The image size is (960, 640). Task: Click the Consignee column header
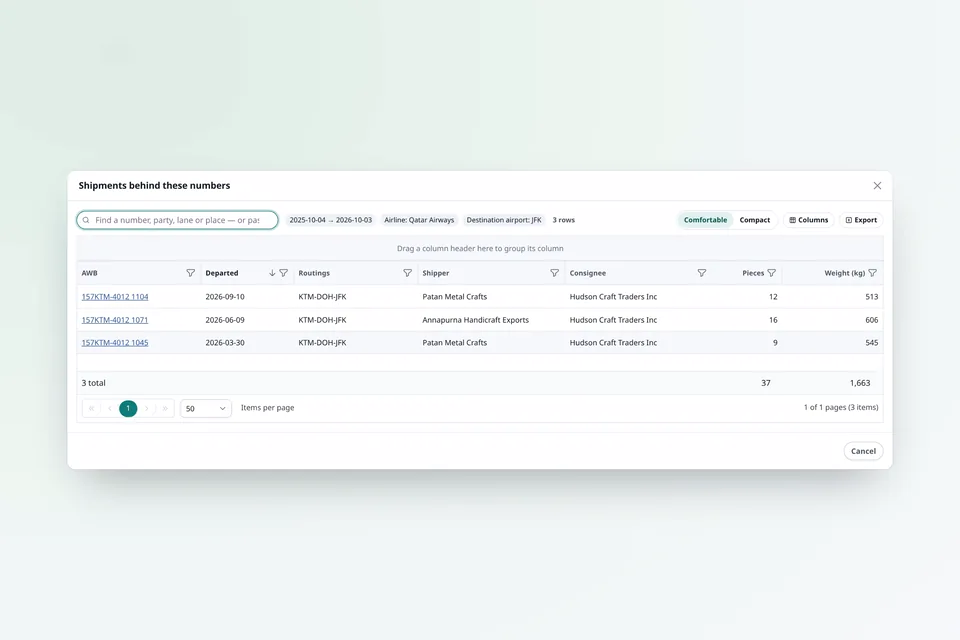pos(588,273)
